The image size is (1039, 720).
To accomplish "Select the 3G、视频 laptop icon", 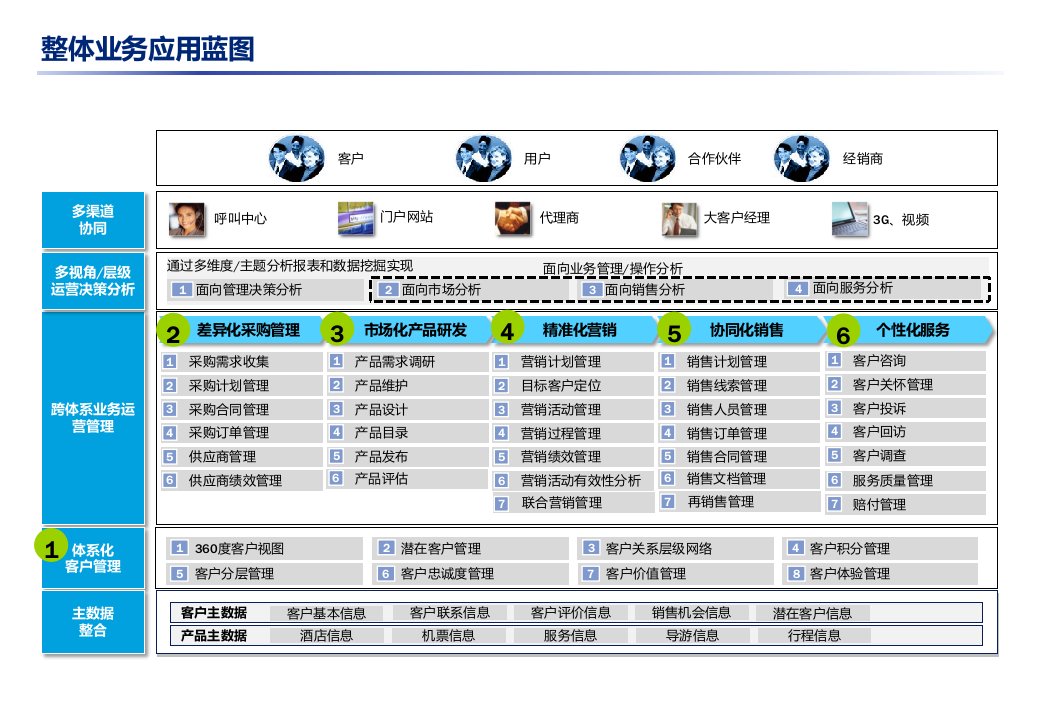I will tap(849, 219).
